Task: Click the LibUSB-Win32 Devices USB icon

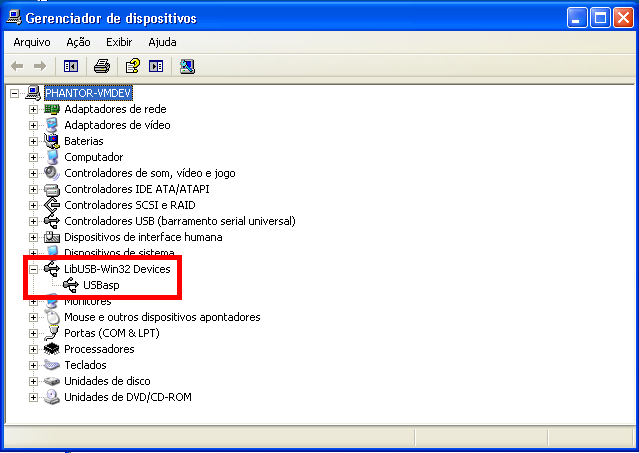Action: 52,269
